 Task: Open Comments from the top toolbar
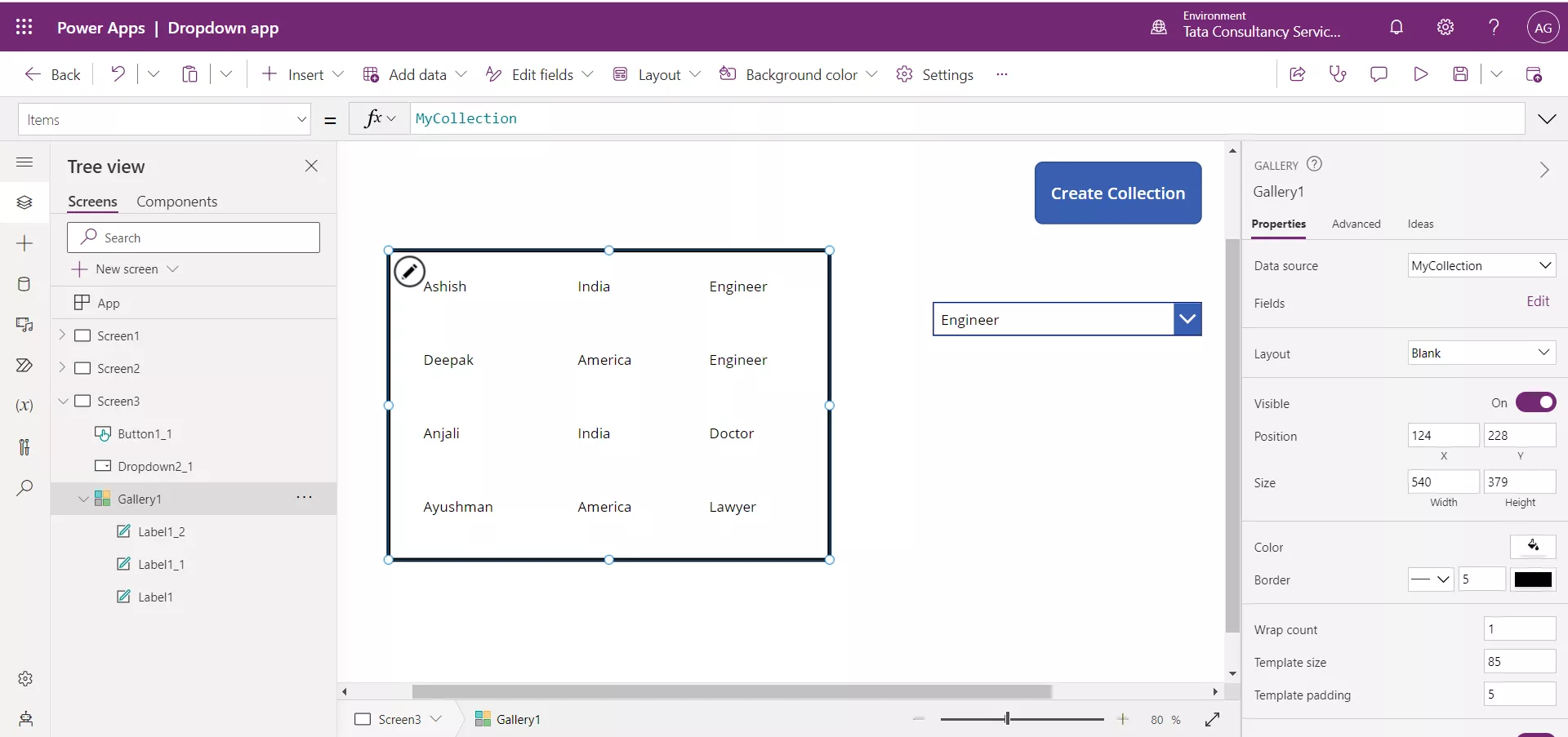click(x=1379, y=73)
